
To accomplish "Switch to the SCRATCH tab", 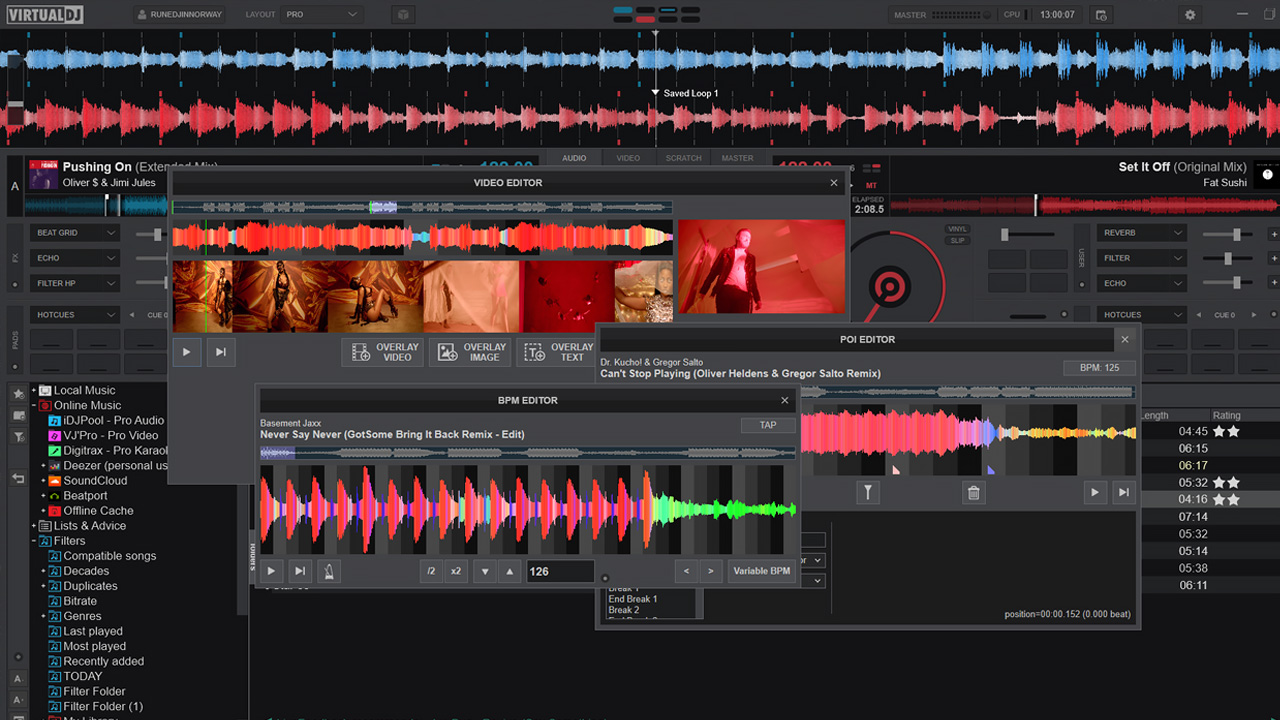I will 683,158.
